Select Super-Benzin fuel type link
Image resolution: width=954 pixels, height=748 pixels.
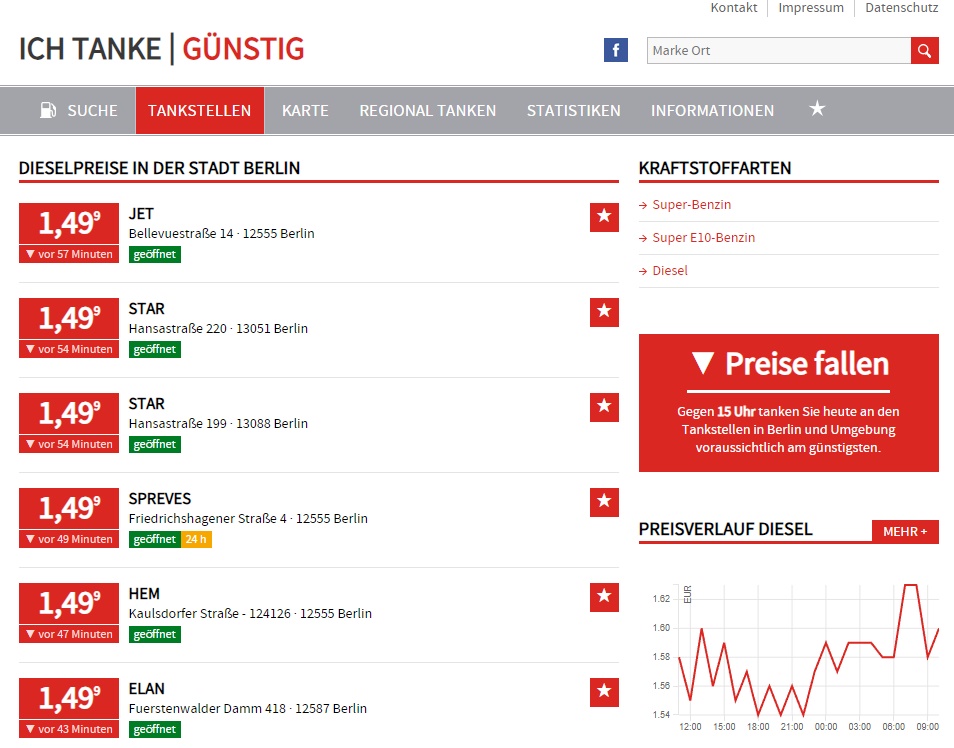(x=692, y=204)
